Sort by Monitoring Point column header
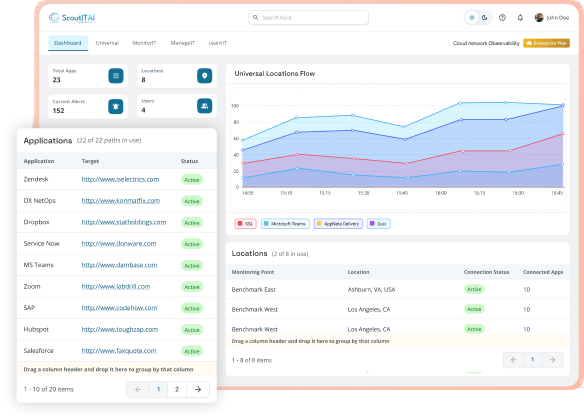584x419 pixels. [253, 272]
